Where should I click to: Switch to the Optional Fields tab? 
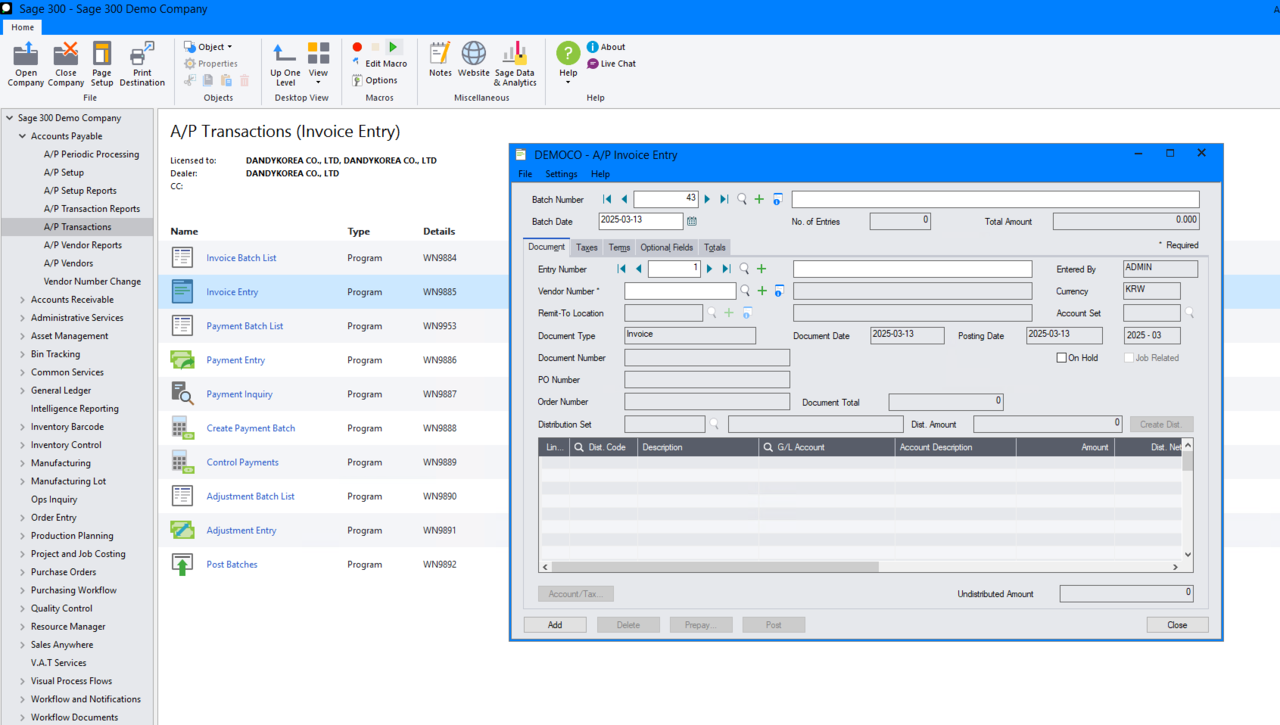[666, 247]
